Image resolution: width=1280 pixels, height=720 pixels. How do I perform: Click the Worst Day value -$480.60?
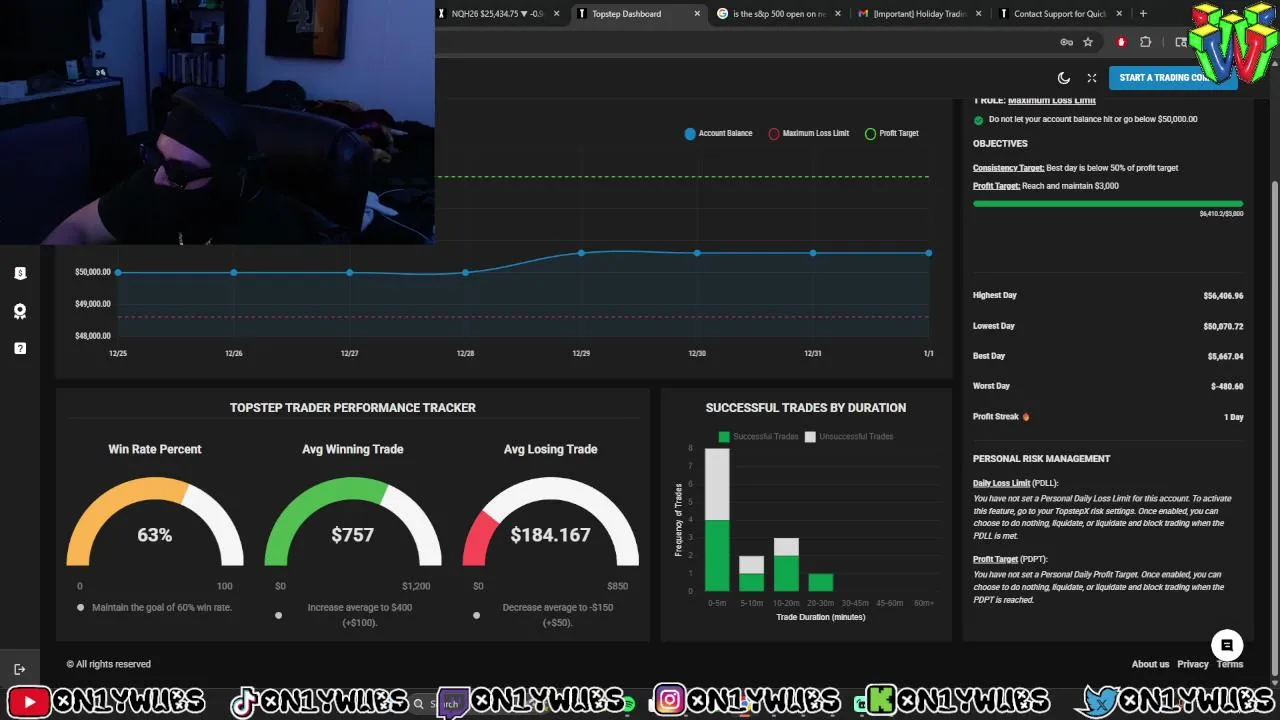(1227, 386)
